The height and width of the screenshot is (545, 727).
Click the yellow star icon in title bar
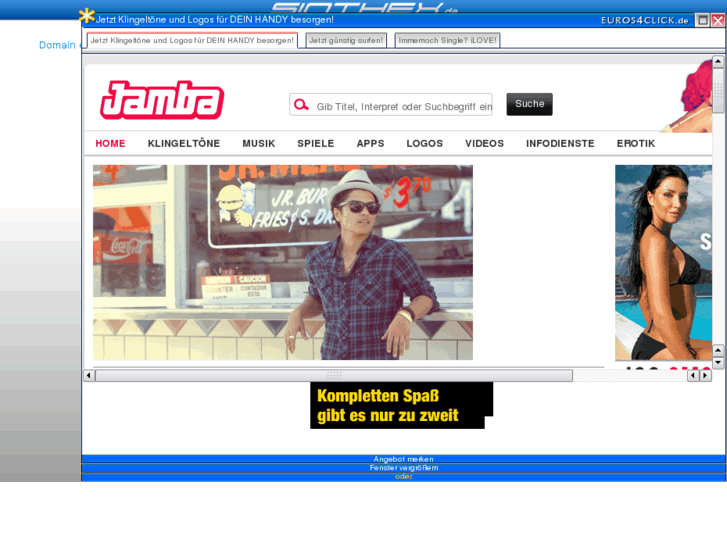click(87, 16)
